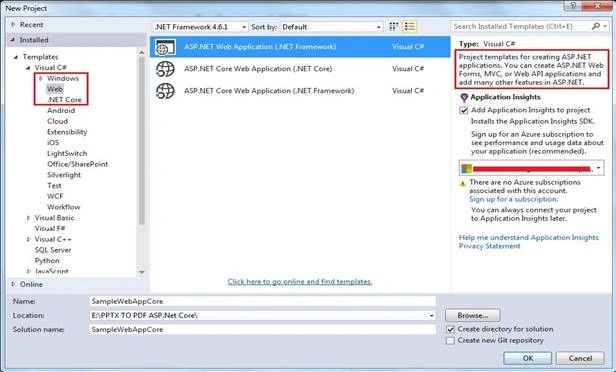This screenshot has width=616, height=372.
Task: Click the Microsoft account logo icon
Action: pyautogui.click(x=466, y=169)
